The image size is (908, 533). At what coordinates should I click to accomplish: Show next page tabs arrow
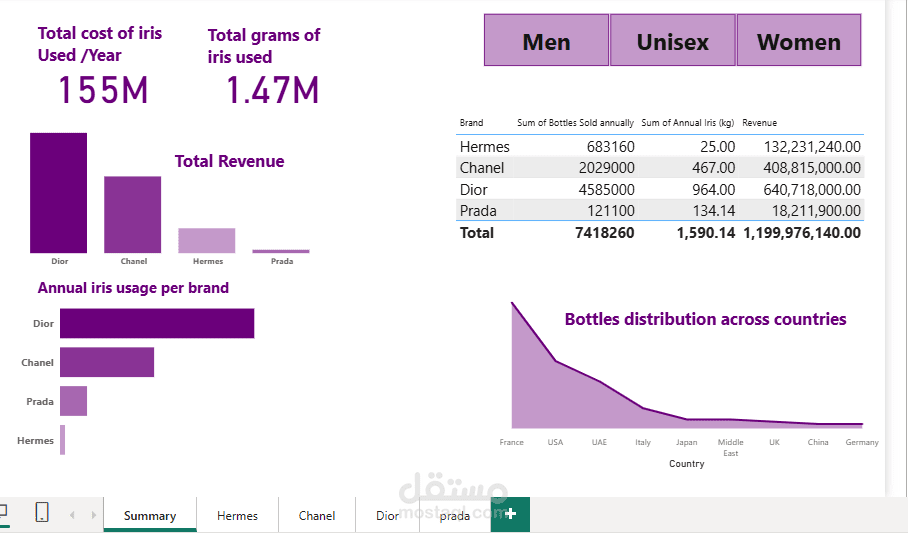(93, 514)
